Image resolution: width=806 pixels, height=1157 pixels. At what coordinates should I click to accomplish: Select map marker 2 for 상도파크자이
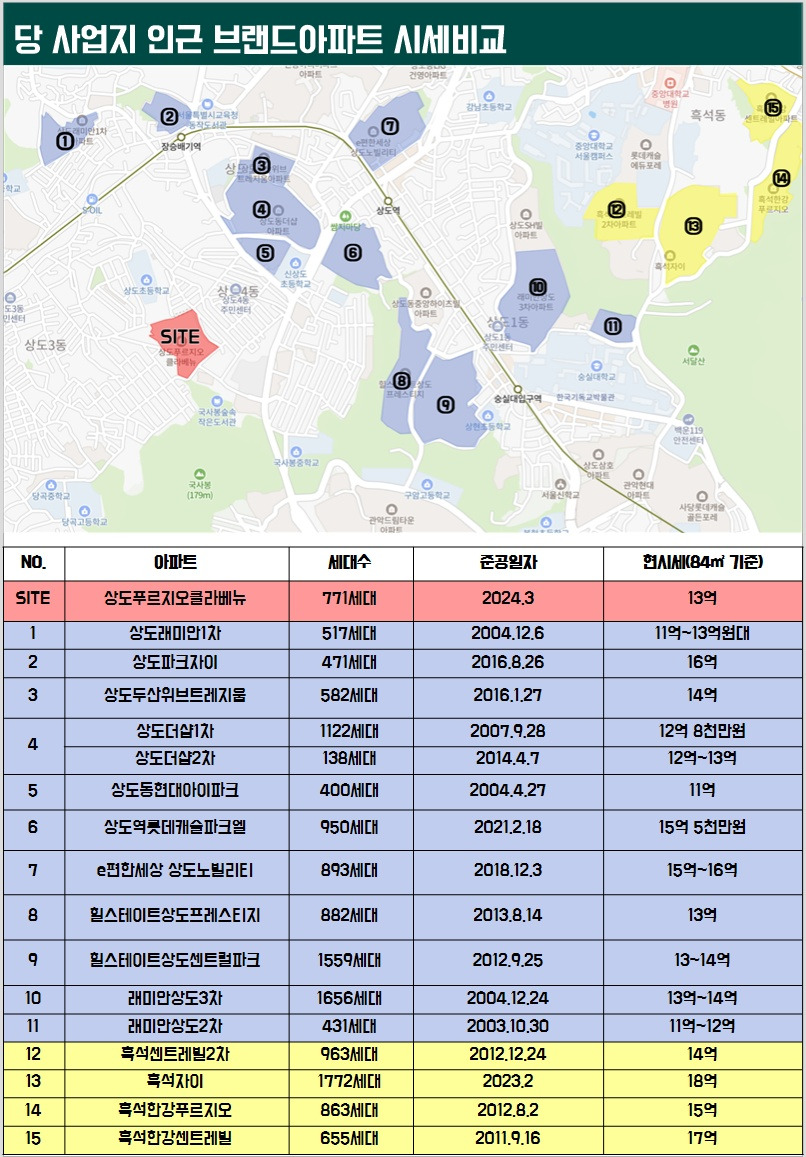(168, 115)
